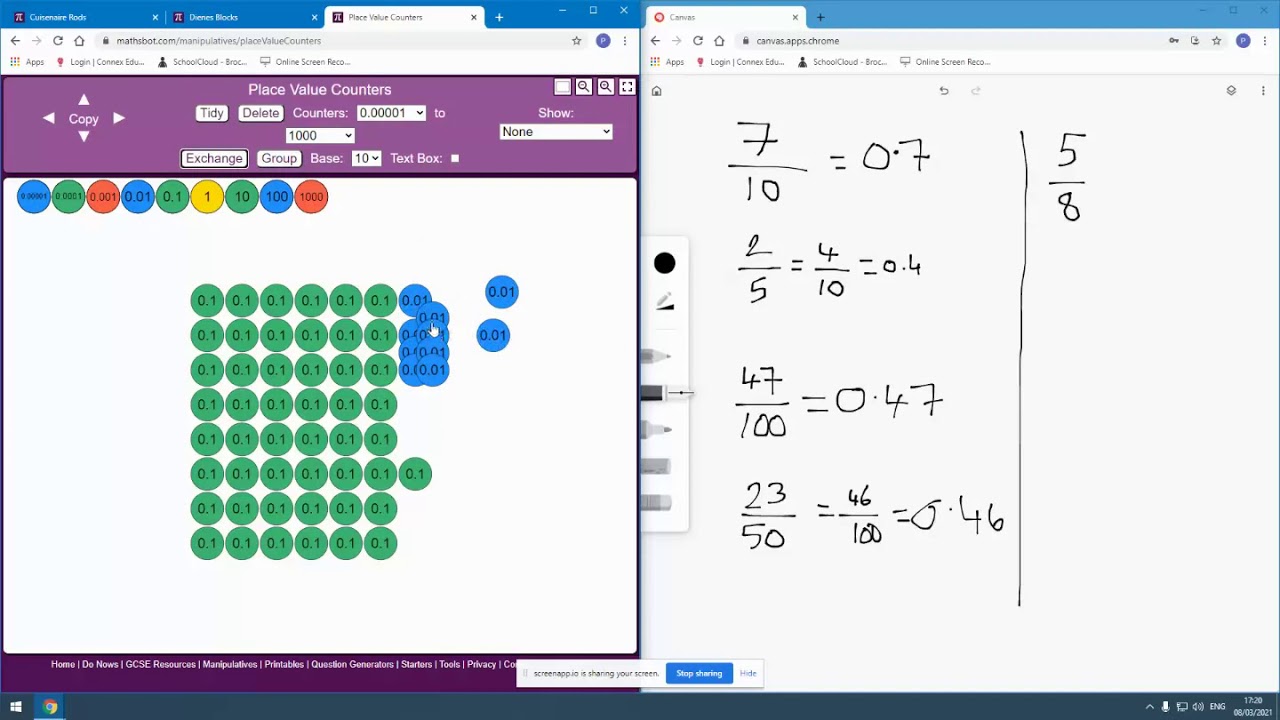Viewport: 1280px width, 720px height.
Task: Open the Manipulatives footer link
Action: 230,664
